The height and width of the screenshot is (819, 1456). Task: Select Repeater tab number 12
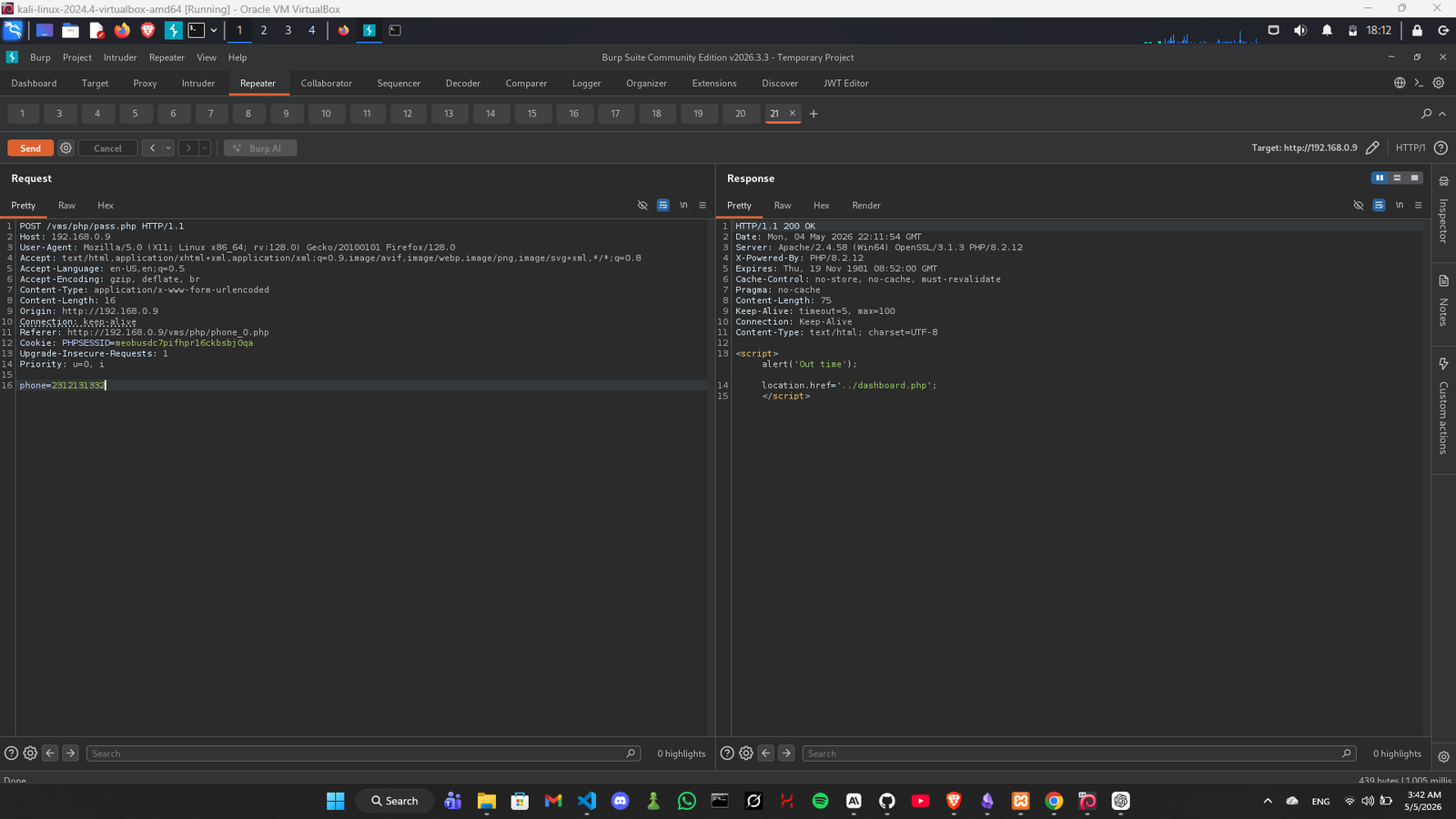(408, 114)
